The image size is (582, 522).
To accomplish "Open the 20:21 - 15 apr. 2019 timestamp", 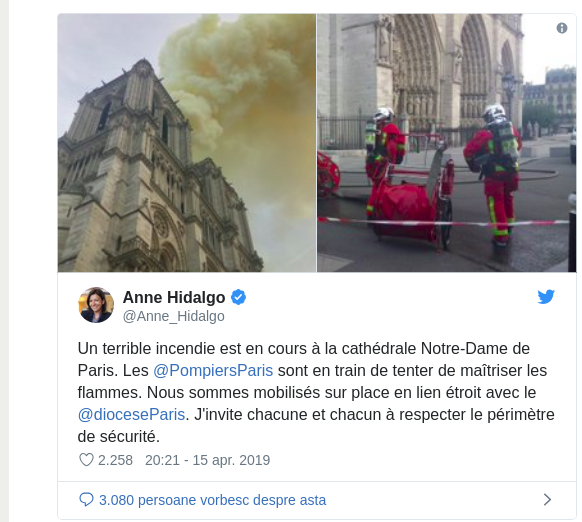I will tap(207, 460).
